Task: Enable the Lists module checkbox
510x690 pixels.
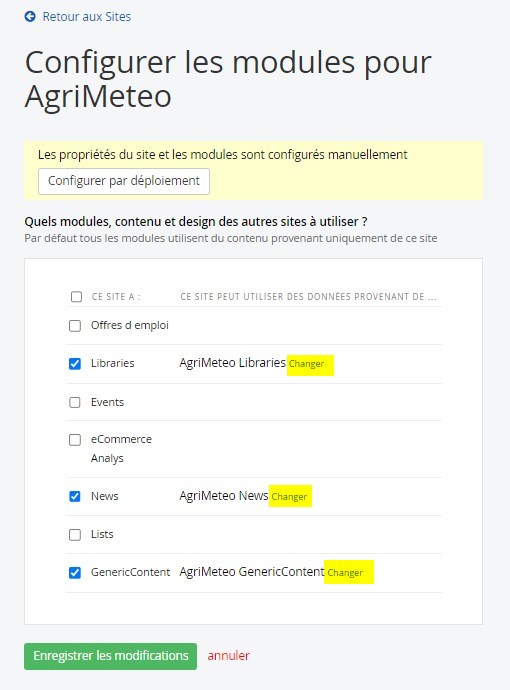Action: [x=75, y=535]
